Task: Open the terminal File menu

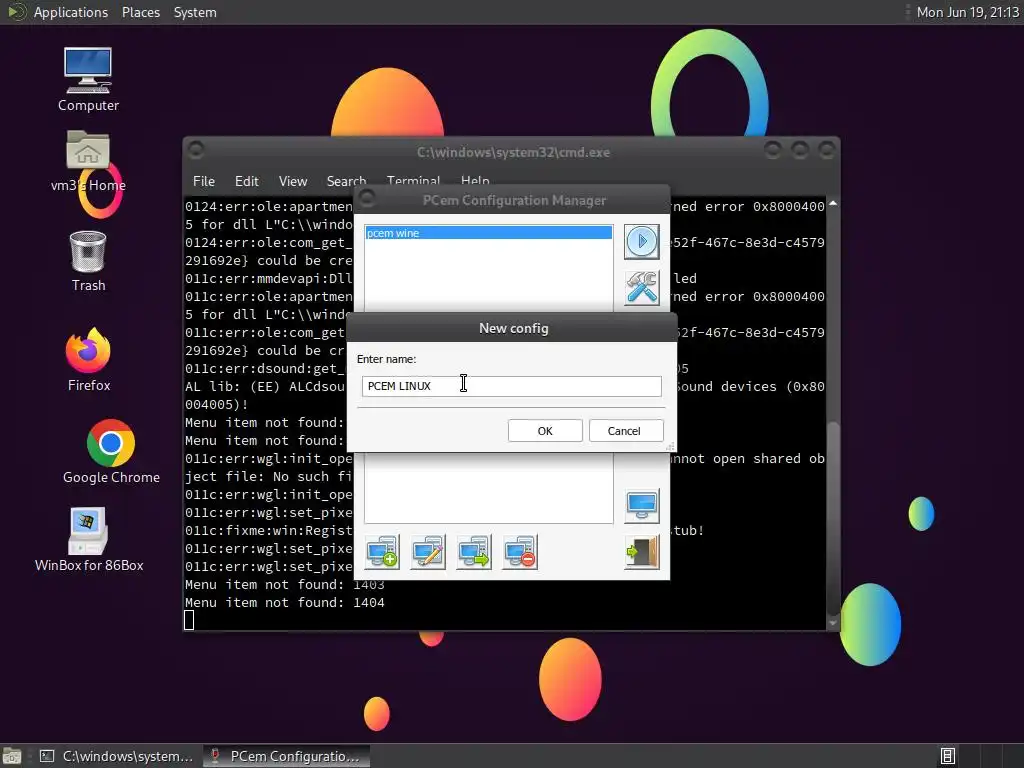Action: click(x=204, y=181)
